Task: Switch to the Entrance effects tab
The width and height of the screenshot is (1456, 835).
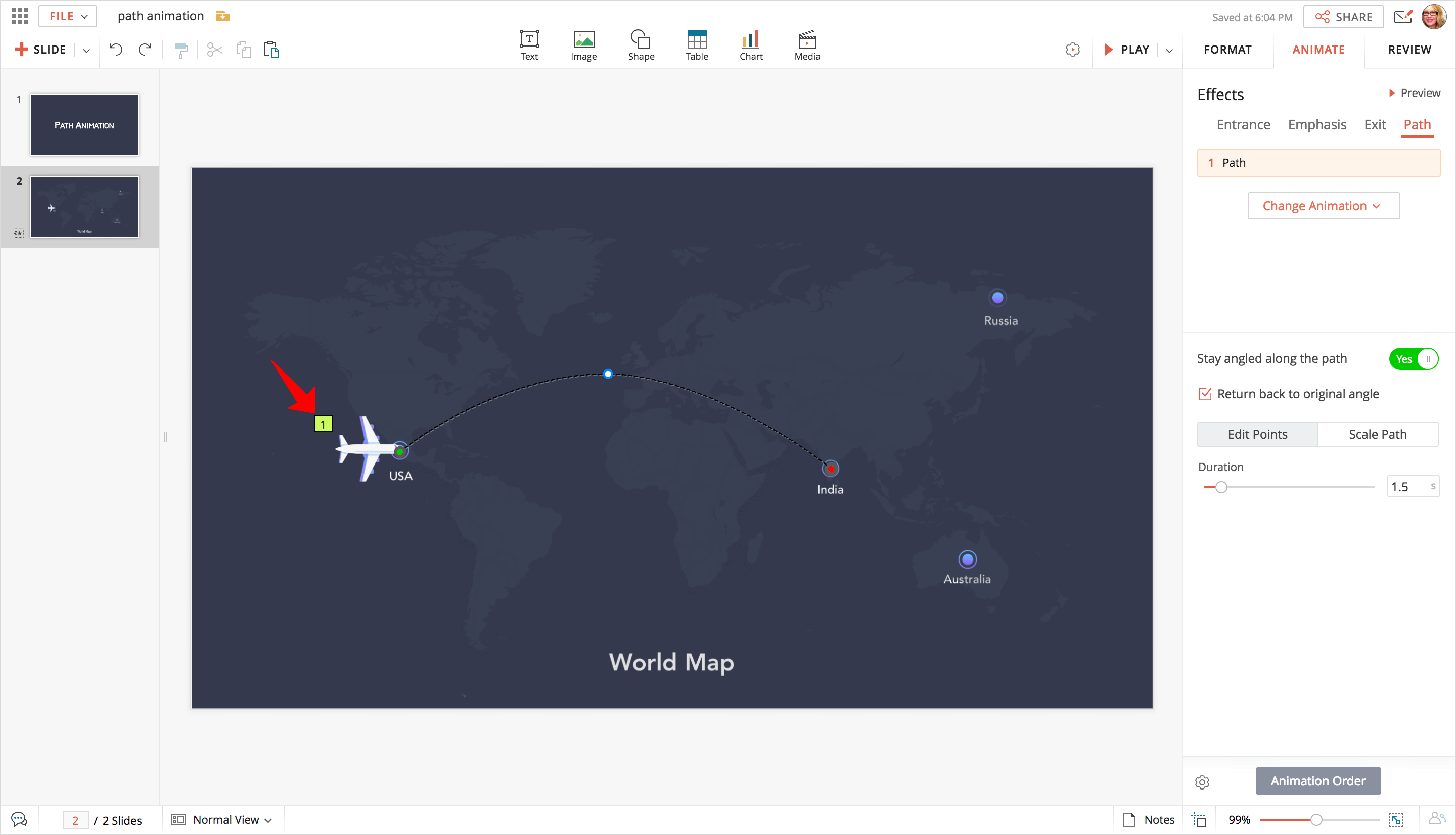Action: [1243, 124]
